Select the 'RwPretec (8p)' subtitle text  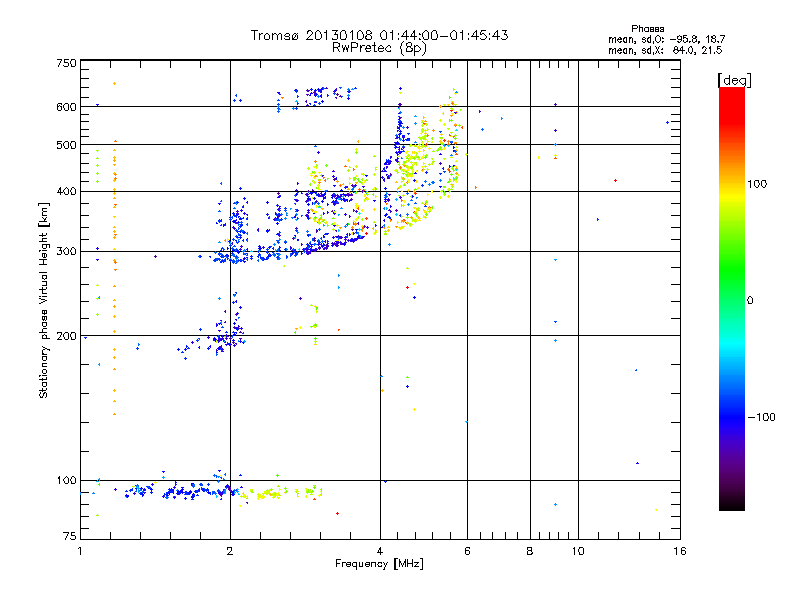(379, 48)
